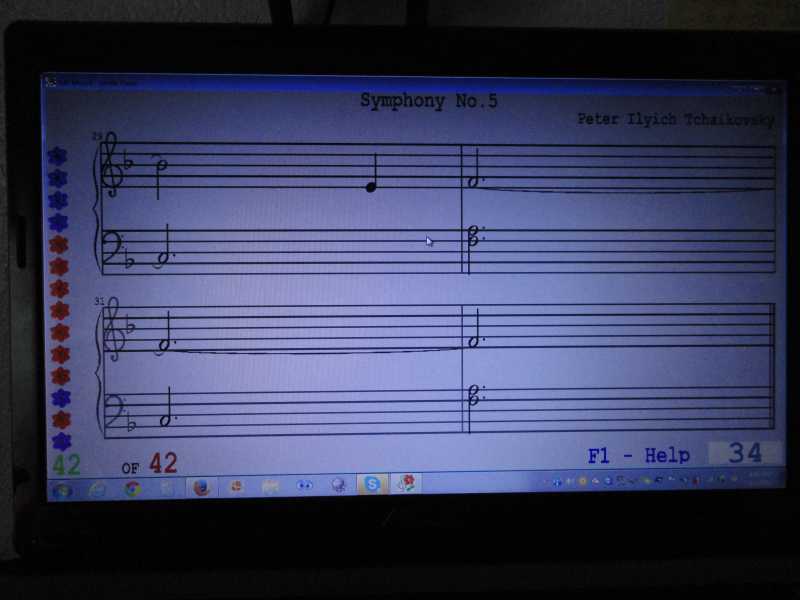Click the bottommost blue flower in left column
The width and height of the screenshot is (800, 600).
[62, 441]
